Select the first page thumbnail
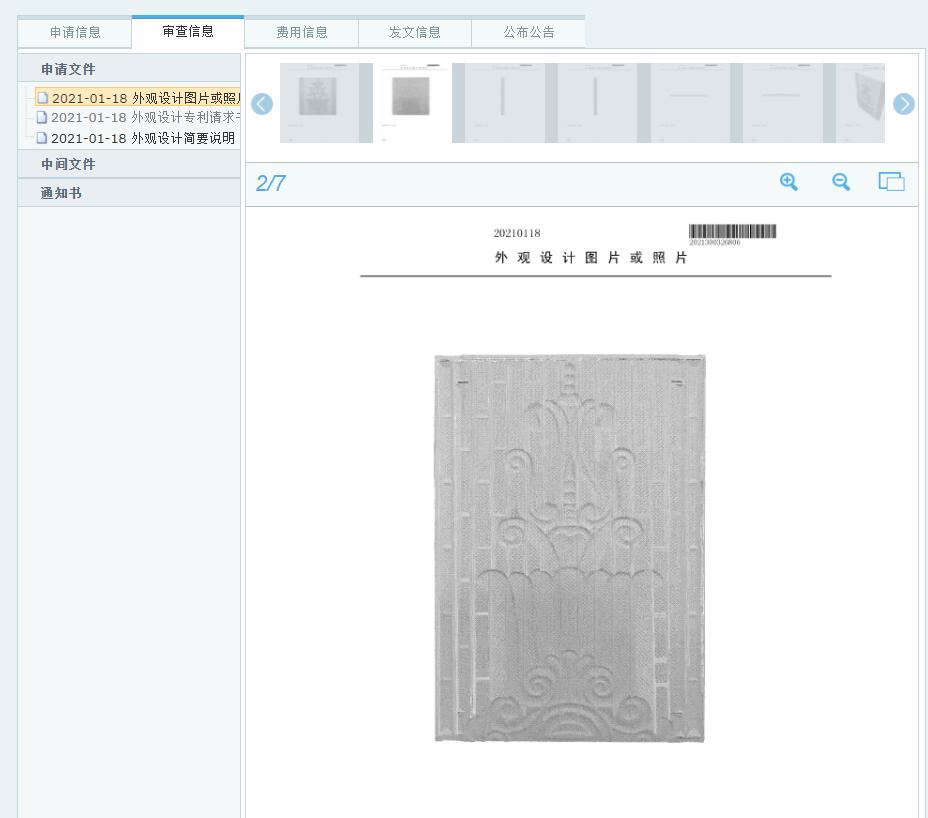Screen dimensions: 928x818 point(320,103)
